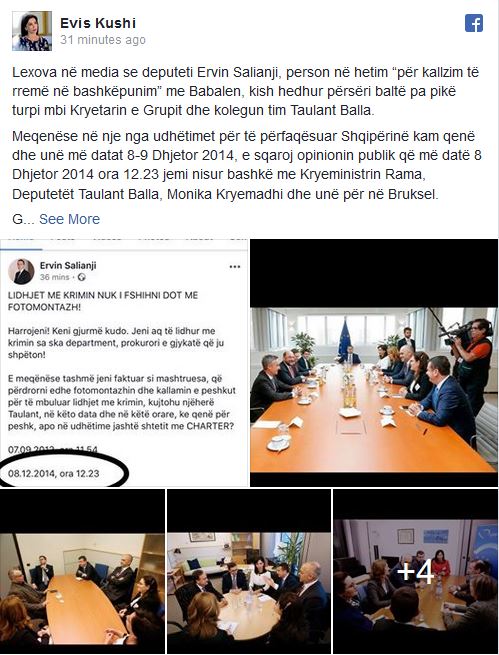Open the EU flag meeting table photo
The height and width of the screenshot is (655, 499).
(x=374, y=363)
